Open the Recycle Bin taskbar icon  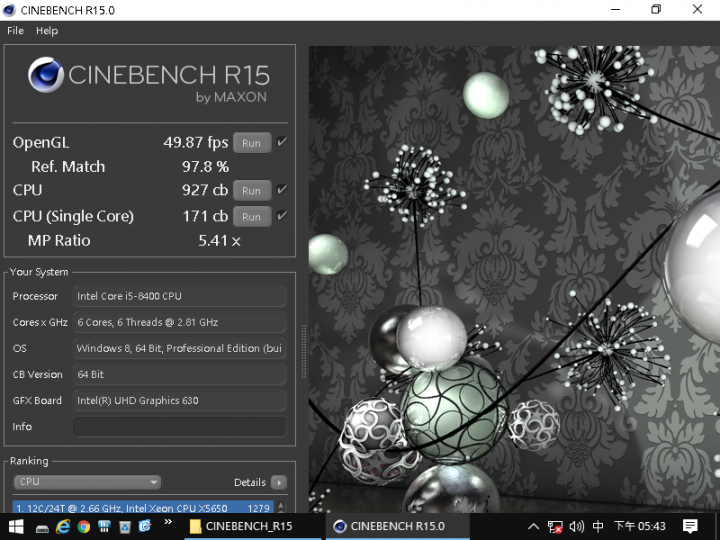coord(125,526)
